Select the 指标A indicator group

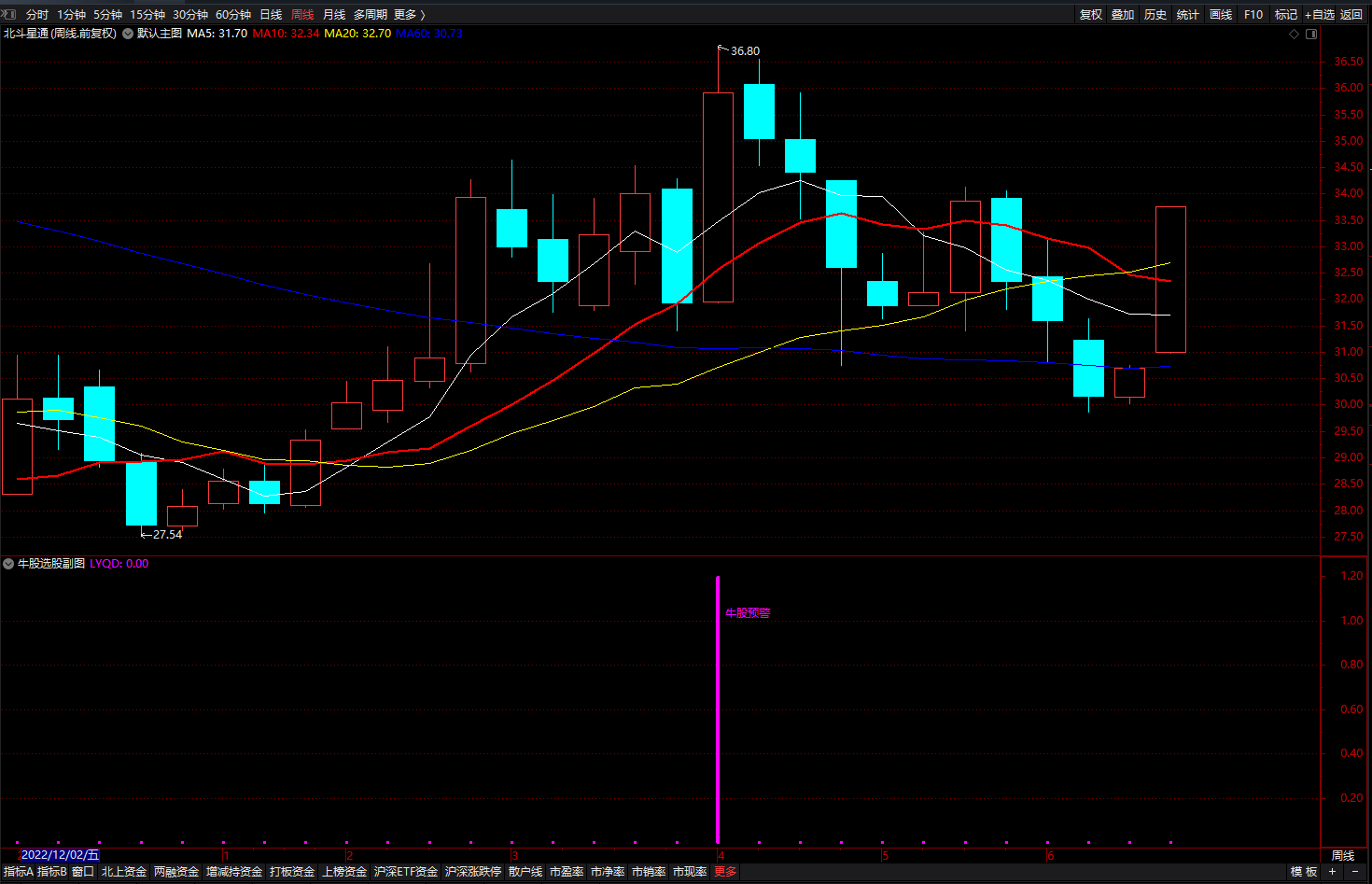coord(18,872)
